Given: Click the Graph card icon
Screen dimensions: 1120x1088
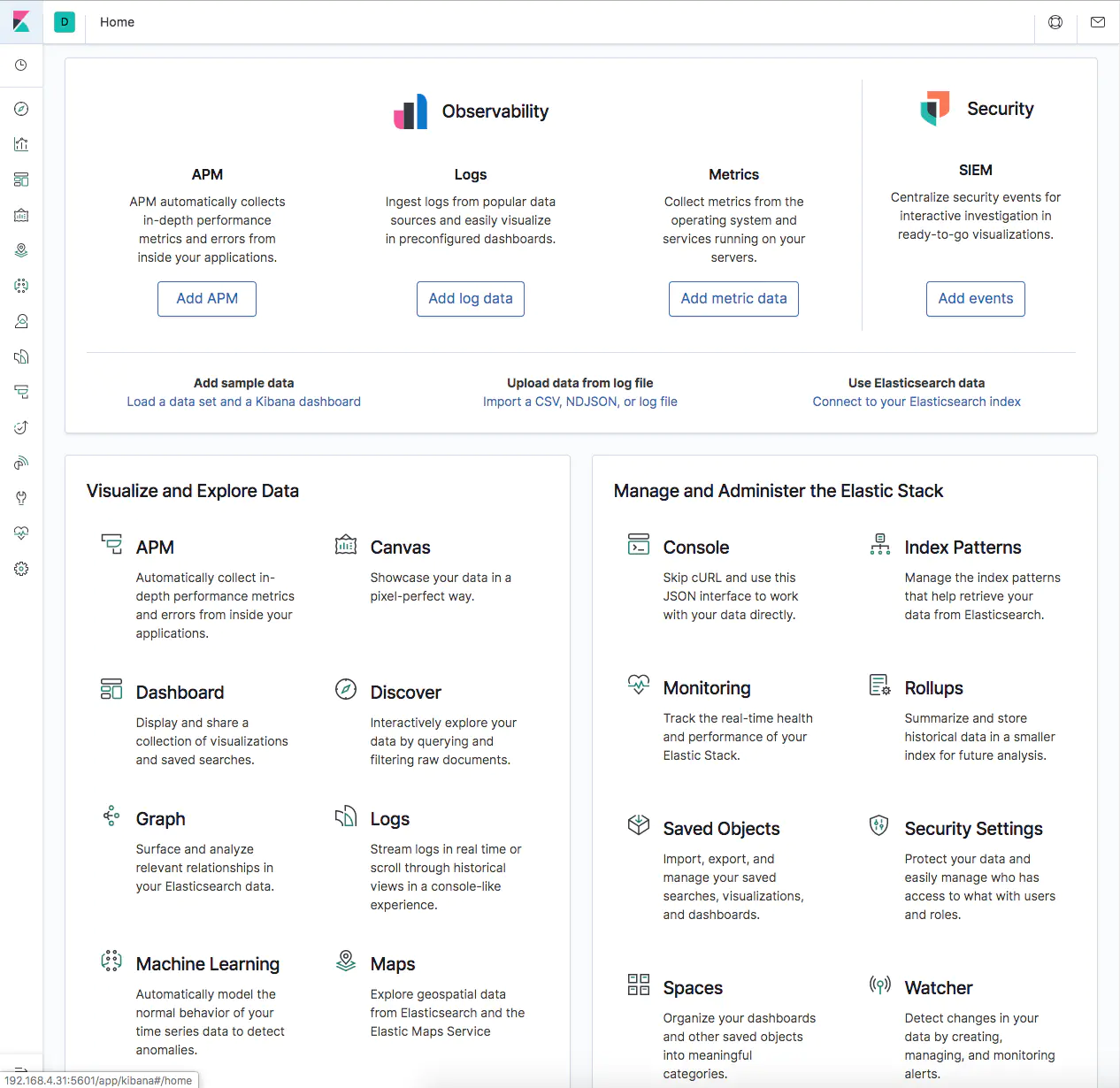Looking at the screenshot, I should tap(111, 816).
